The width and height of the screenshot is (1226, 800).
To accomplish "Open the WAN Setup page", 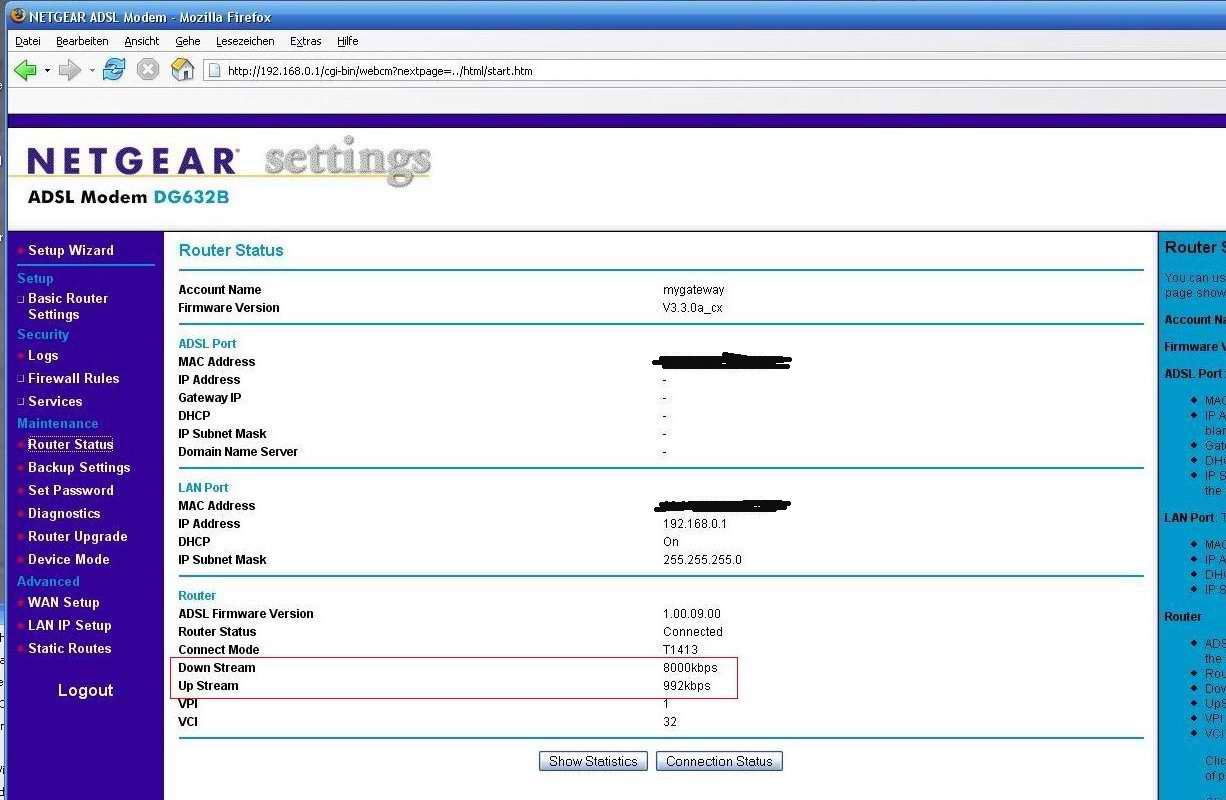I will tap(64, 602).
